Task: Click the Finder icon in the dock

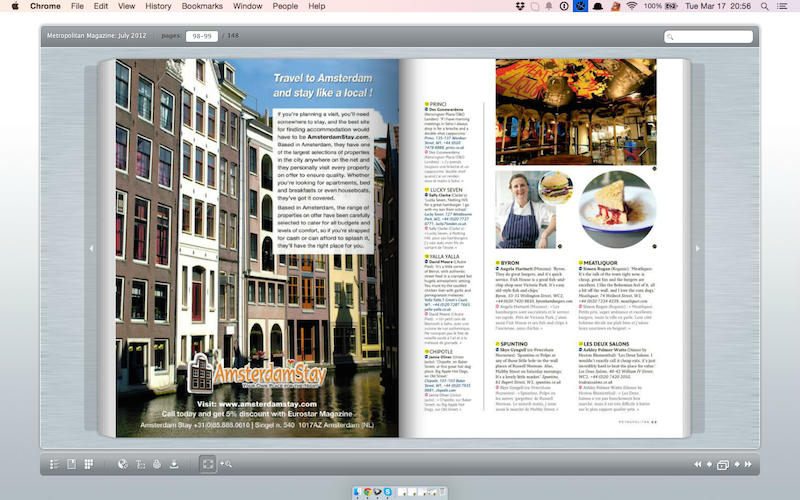Action: [x=358, y=492]
